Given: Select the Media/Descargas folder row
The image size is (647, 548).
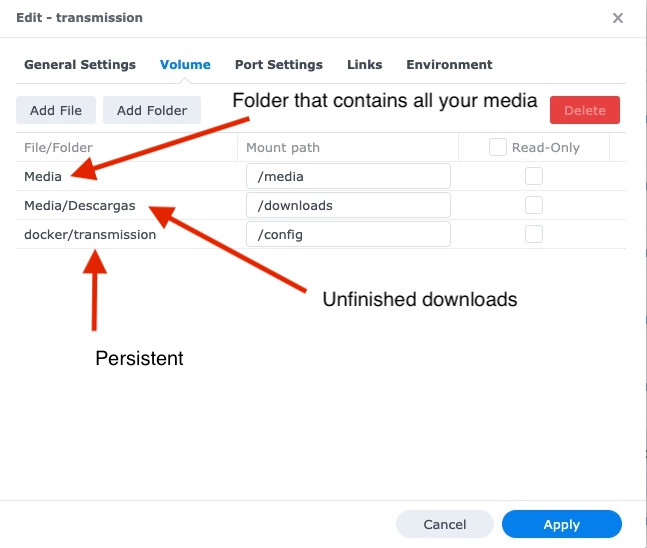Looking at the screenshot, I should click(x=80, y=206).
